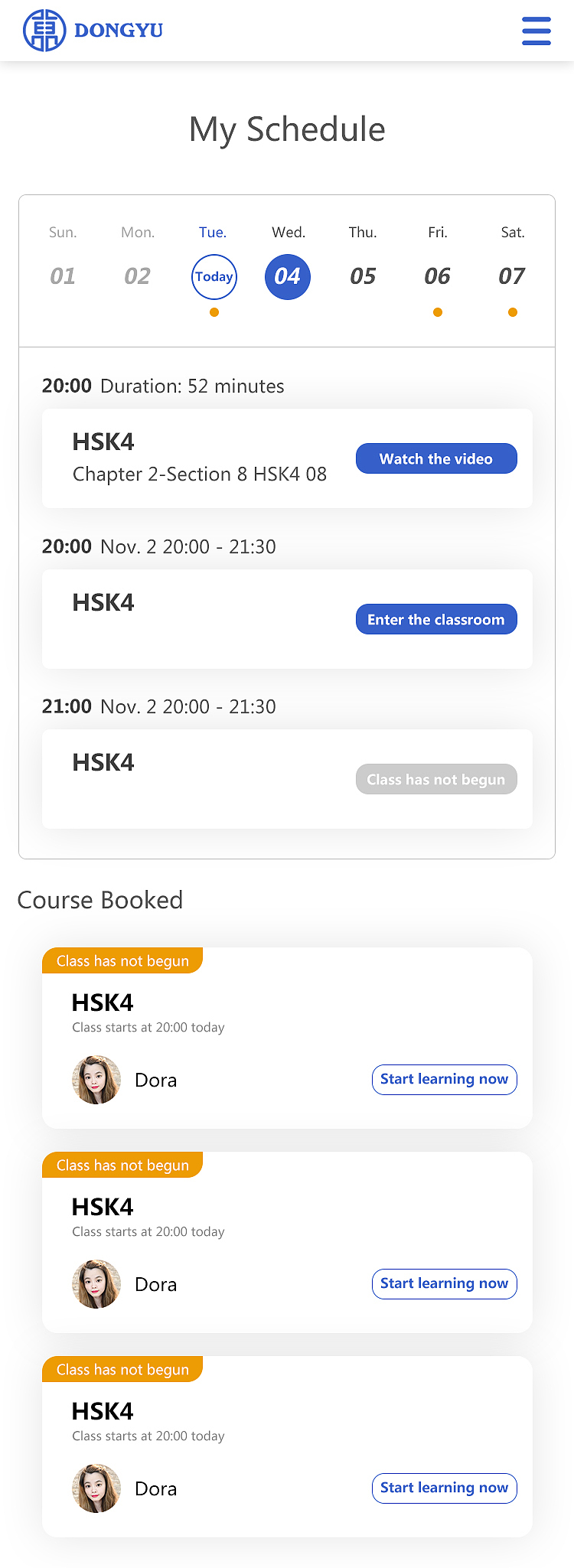The height and width of the screenshot is (1568, 574).
Task: Click Enter the classroom button
Action: tap(436, 619)
